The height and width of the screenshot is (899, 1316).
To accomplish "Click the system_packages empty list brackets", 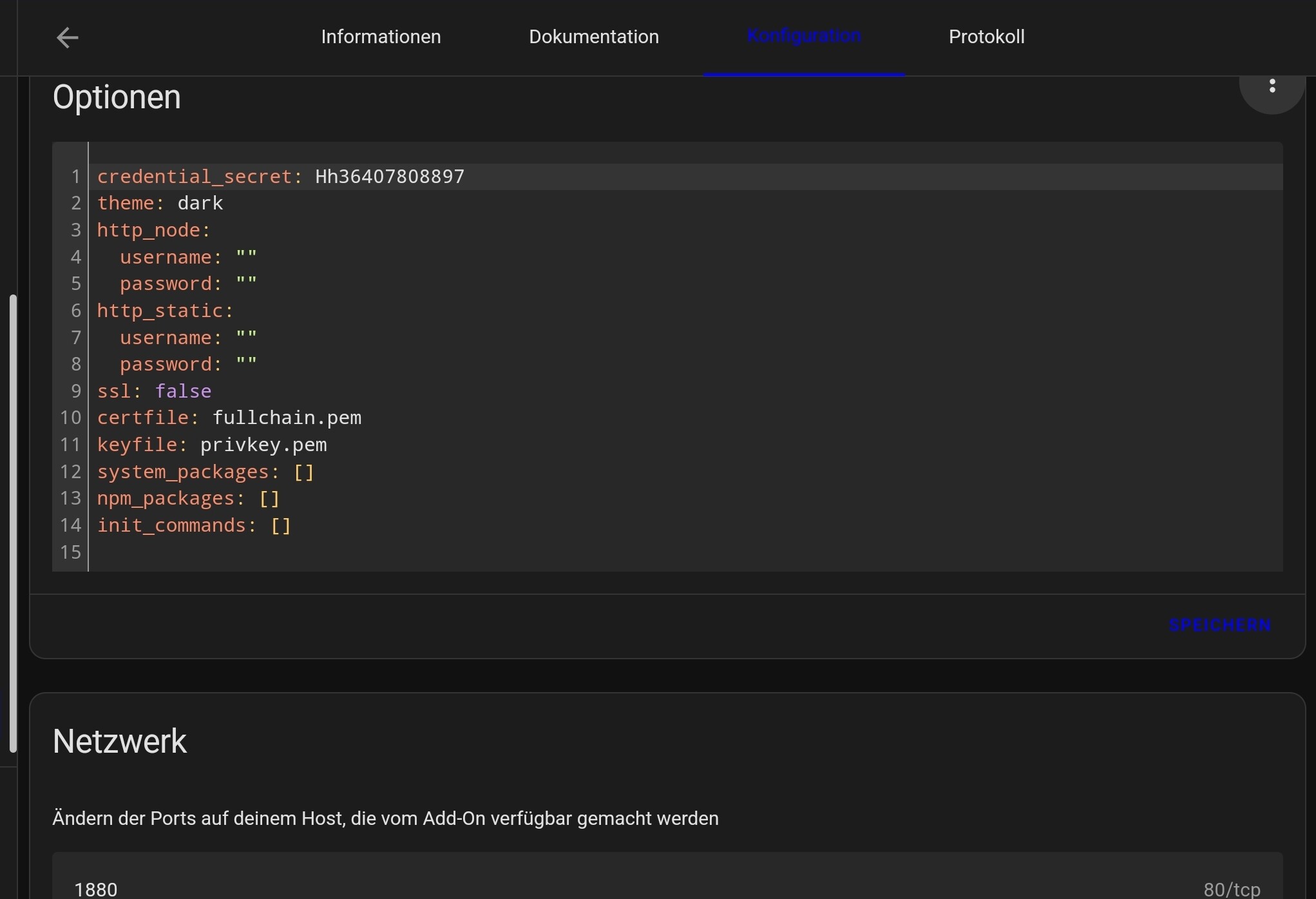I will point(303,472).
